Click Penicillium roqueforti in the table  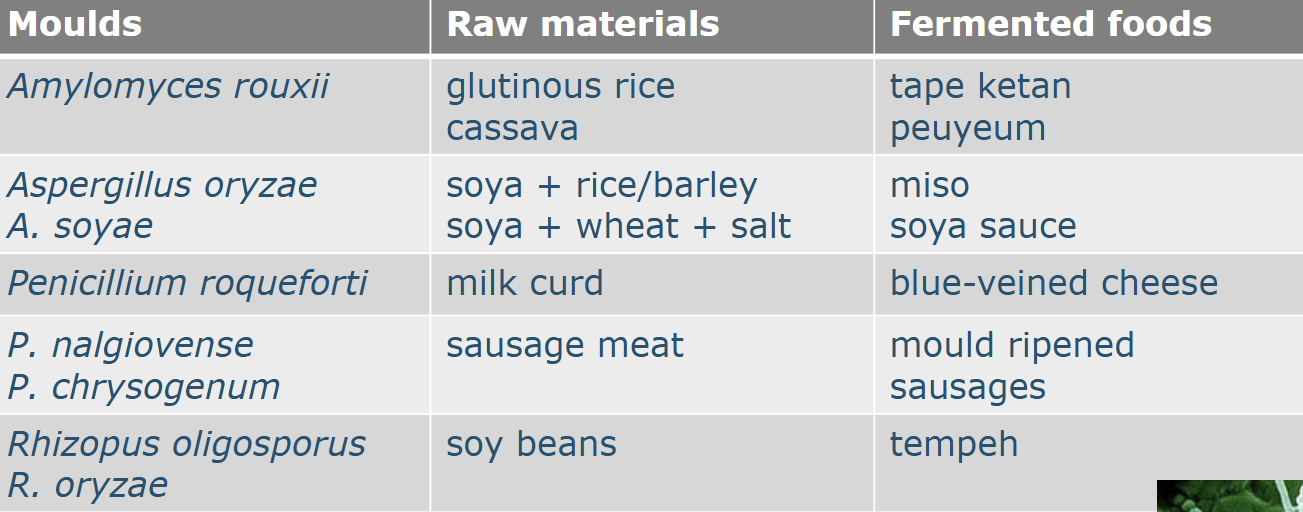(187, 283)
